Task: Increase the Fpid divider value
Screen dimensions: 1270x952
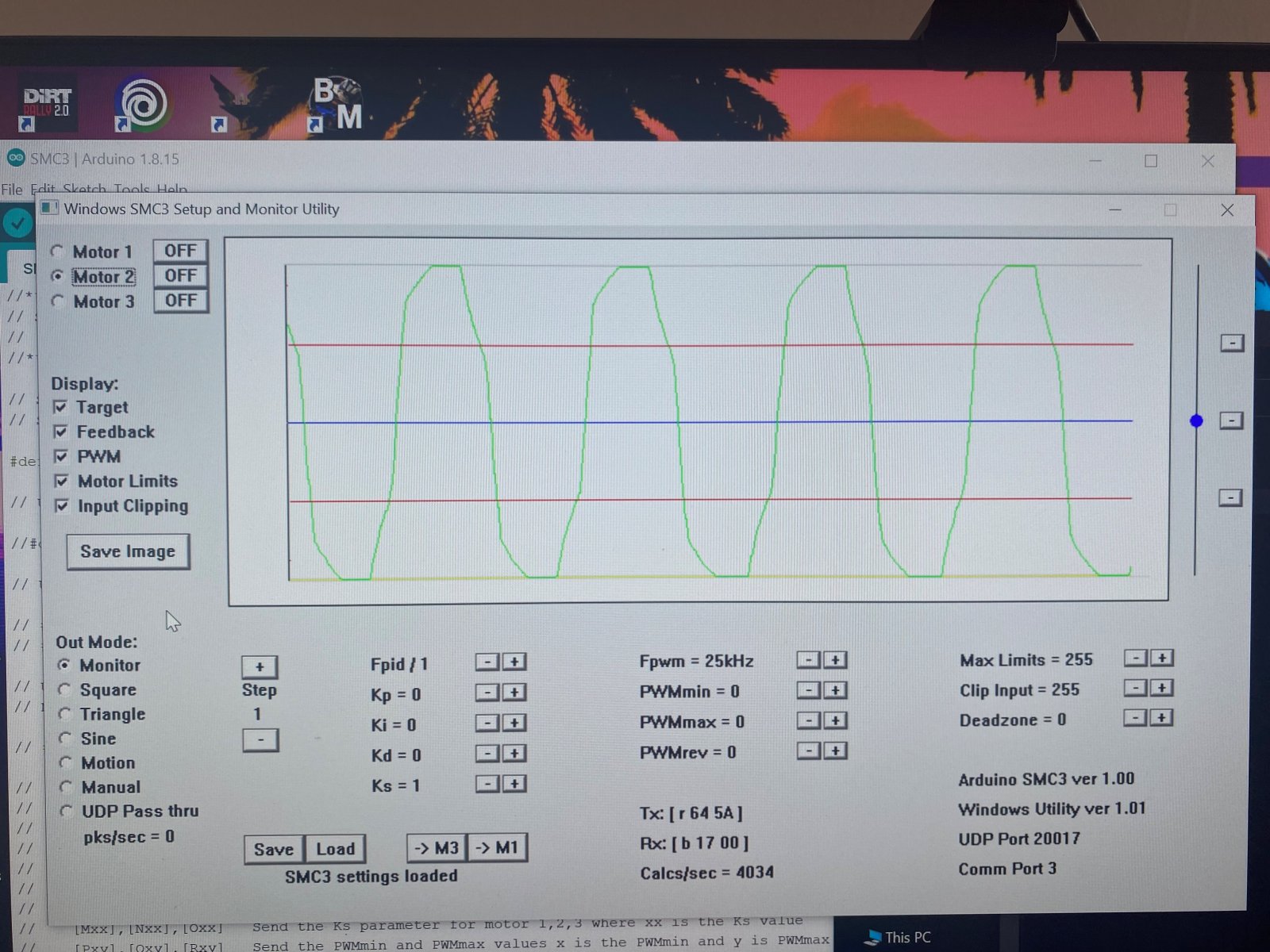Action: (514, 662)
